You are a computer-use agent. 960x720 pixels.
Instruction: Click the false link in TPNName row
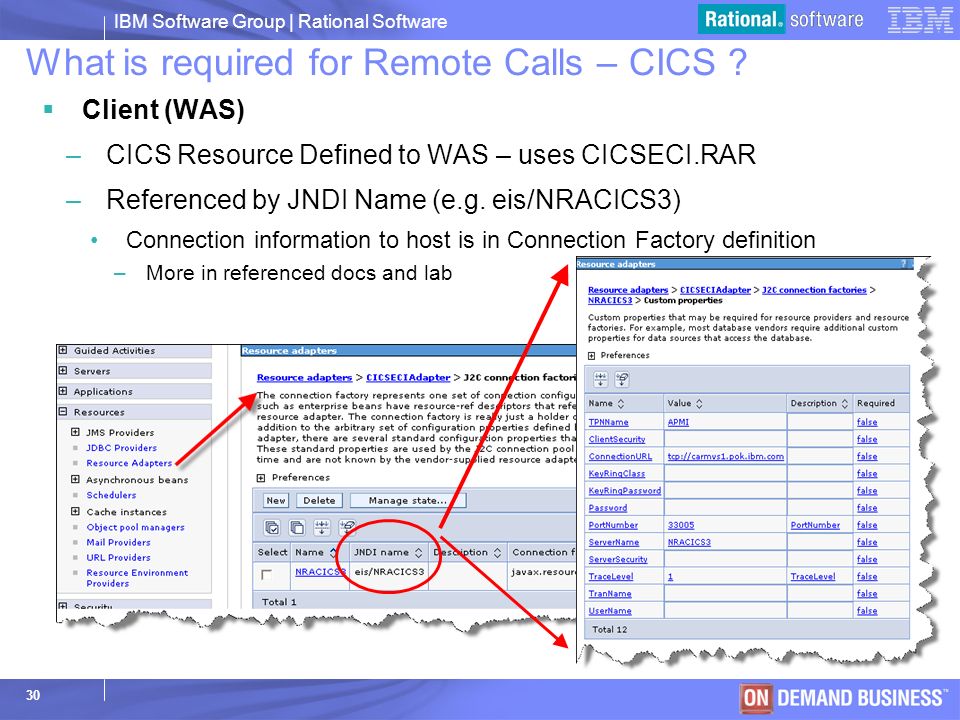(867, 422)
